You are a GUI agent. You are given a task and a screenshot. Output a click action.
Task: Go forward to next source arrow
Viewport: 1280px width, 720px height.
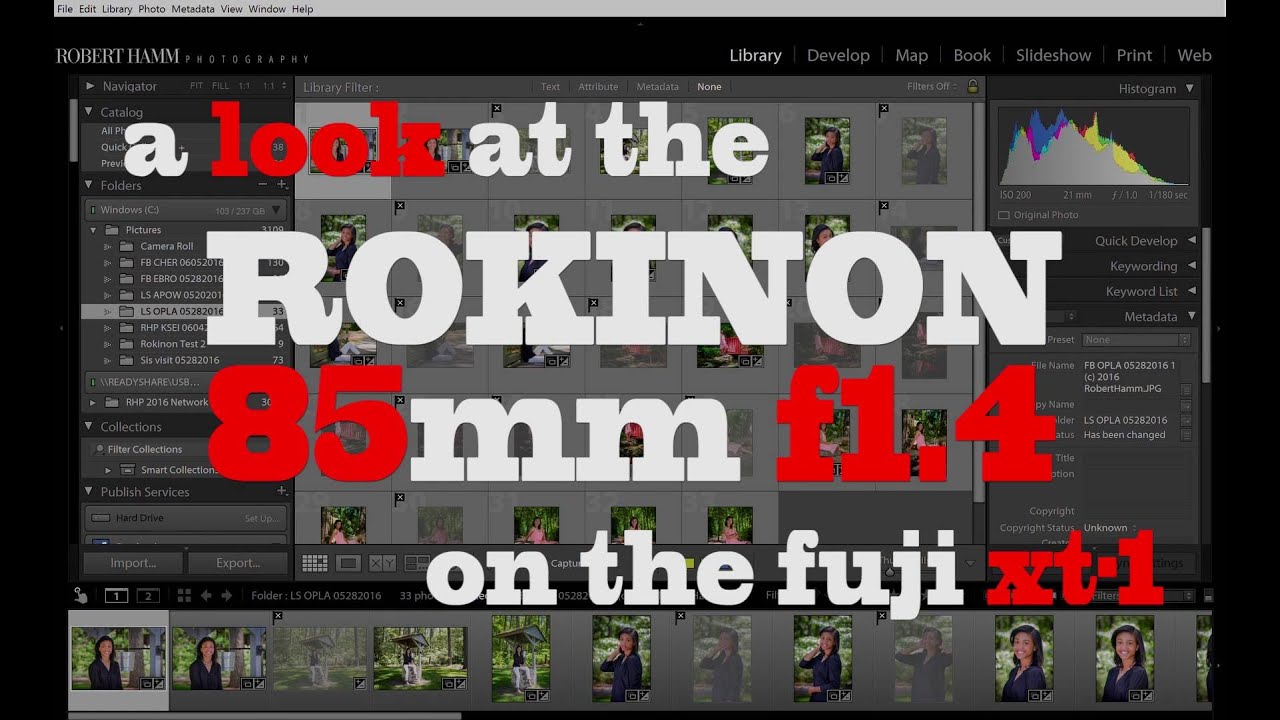(x=226, y=596)
